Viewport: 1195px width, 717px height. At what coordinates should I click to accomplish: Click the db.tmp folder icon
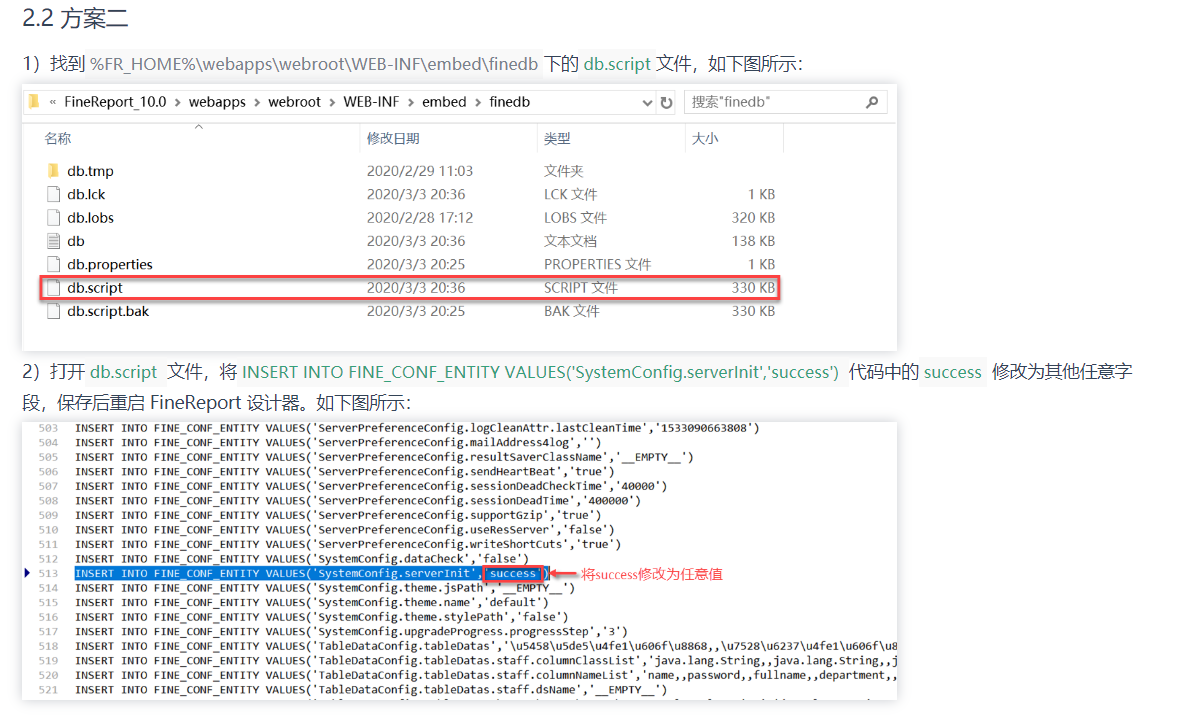click(x=53, y=171)
